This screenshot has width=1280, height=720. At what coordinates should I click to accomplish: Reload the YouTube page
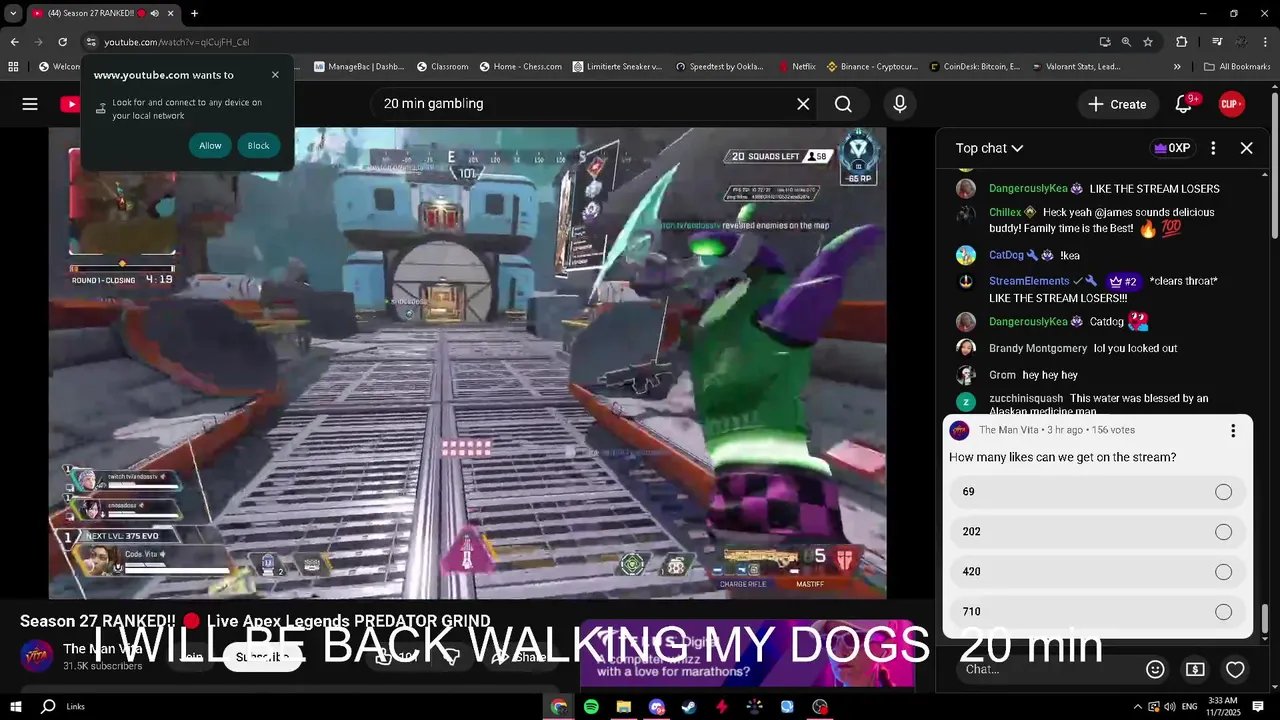[x=62, y=42]
